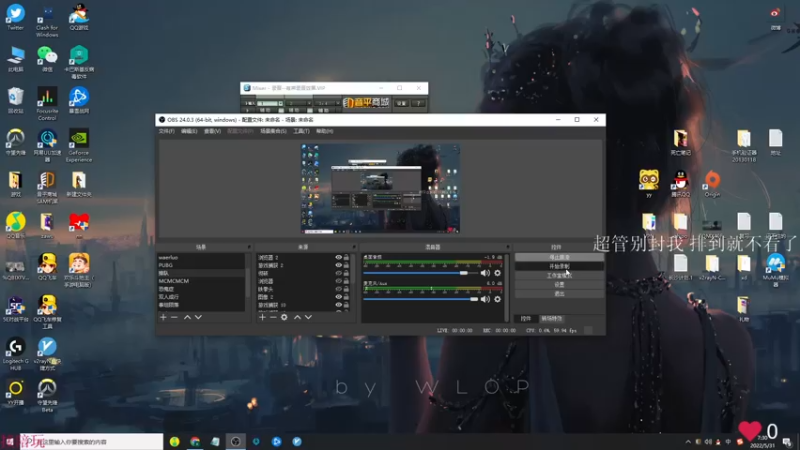Open the Origin desktop icon
The height and width of the screenshot is (450, 800).
click(x=712, y=184)
